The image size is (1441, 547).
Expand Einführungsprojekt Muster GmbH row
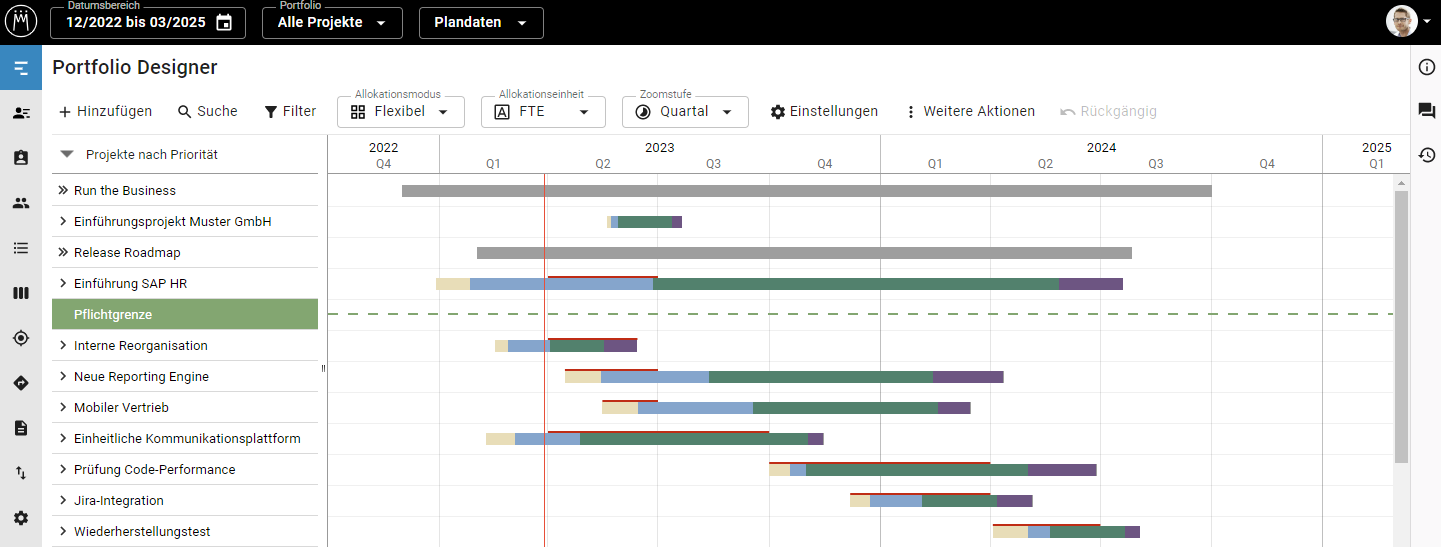63,221
